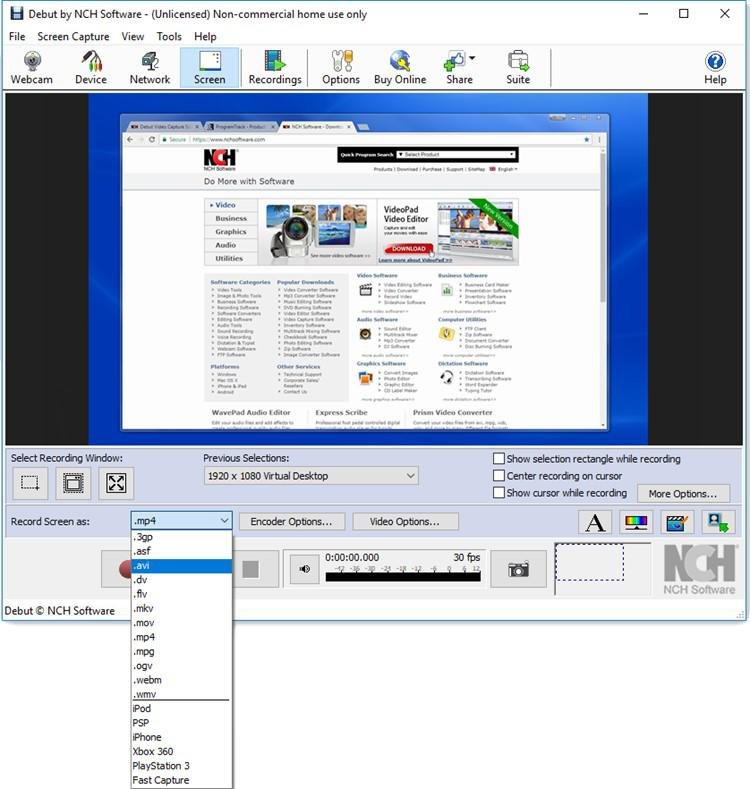Choose .webm in the format list
This screenshot has height=789, width=750.
(x=181, y=680)
